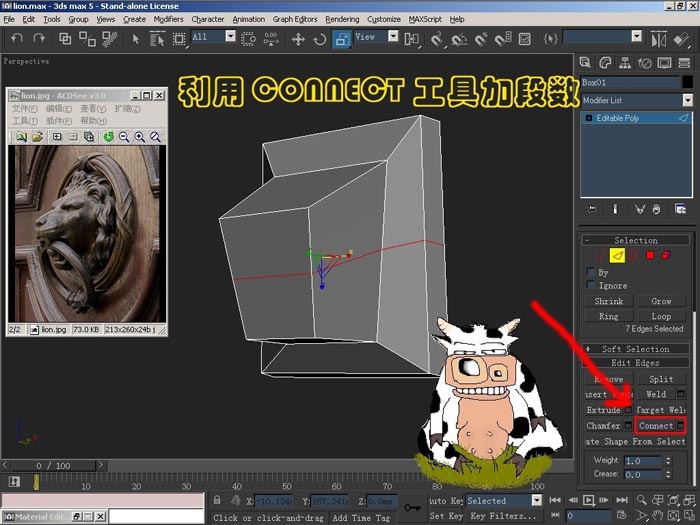Viewport: 700px width, 525px height.
Task: Select Edge sub-object level icon
Action: [617, 255]
